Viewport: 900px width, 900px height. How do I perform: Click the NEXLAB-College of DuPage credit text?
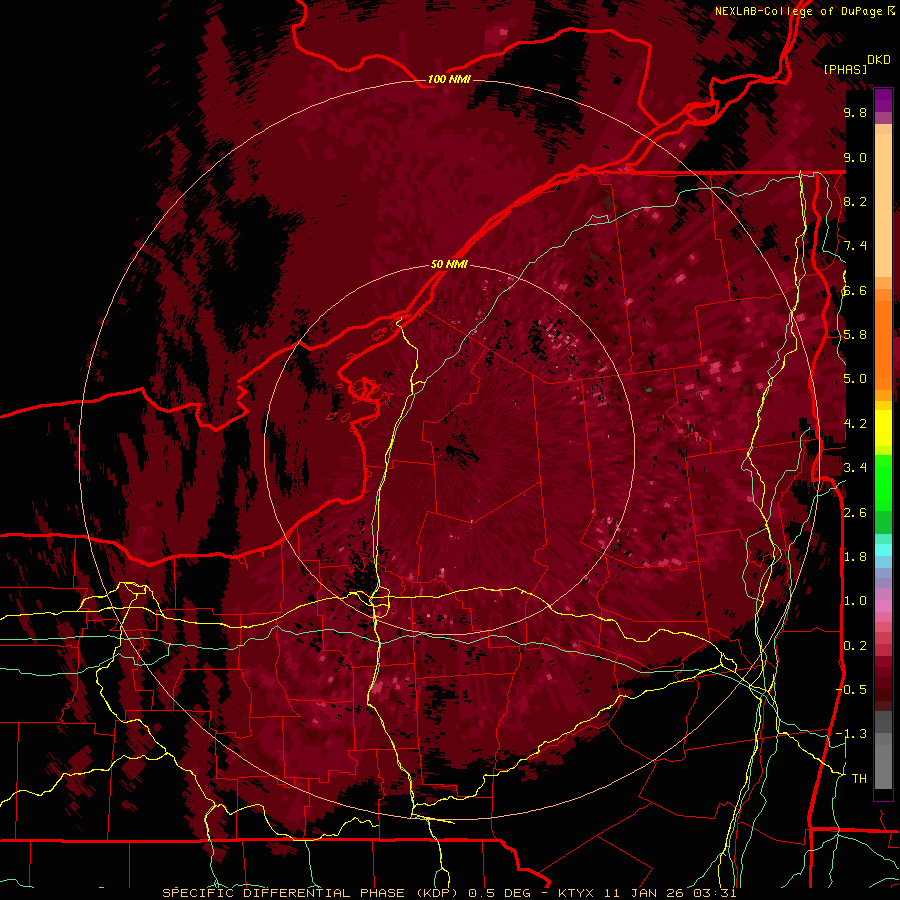click(x=798, y=11)
